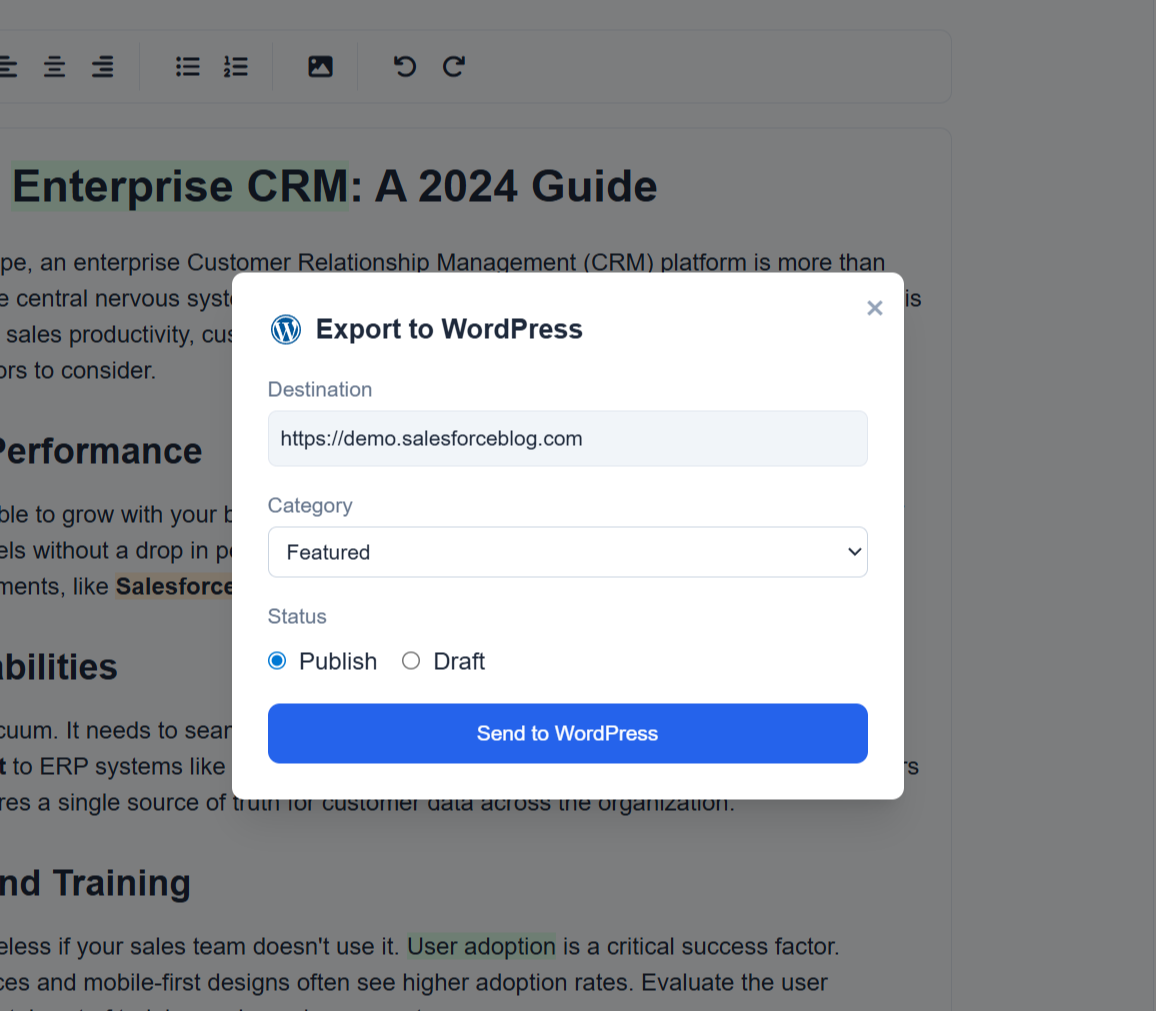Click the bold Salesforce word in article
Image resolution: width=1156 pixels, height=1011 pixels.
click(174, 586)
